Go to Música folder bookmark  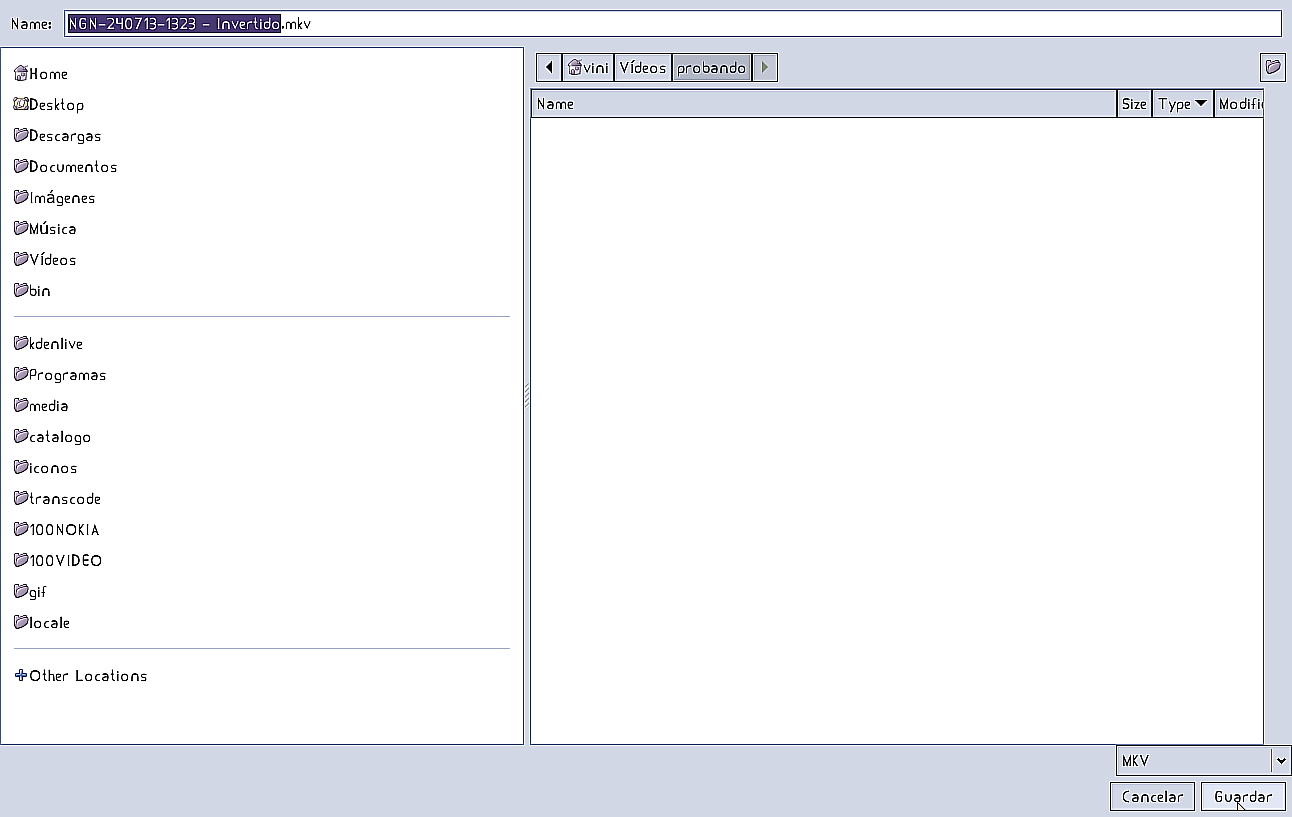pos(52,229)
